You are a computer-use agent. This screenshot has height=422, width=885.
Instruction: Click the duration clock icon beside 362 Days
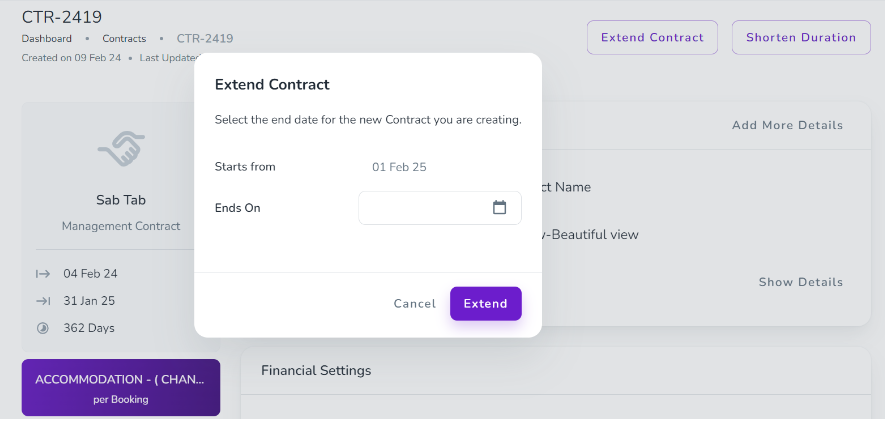(x=43, y=328)
